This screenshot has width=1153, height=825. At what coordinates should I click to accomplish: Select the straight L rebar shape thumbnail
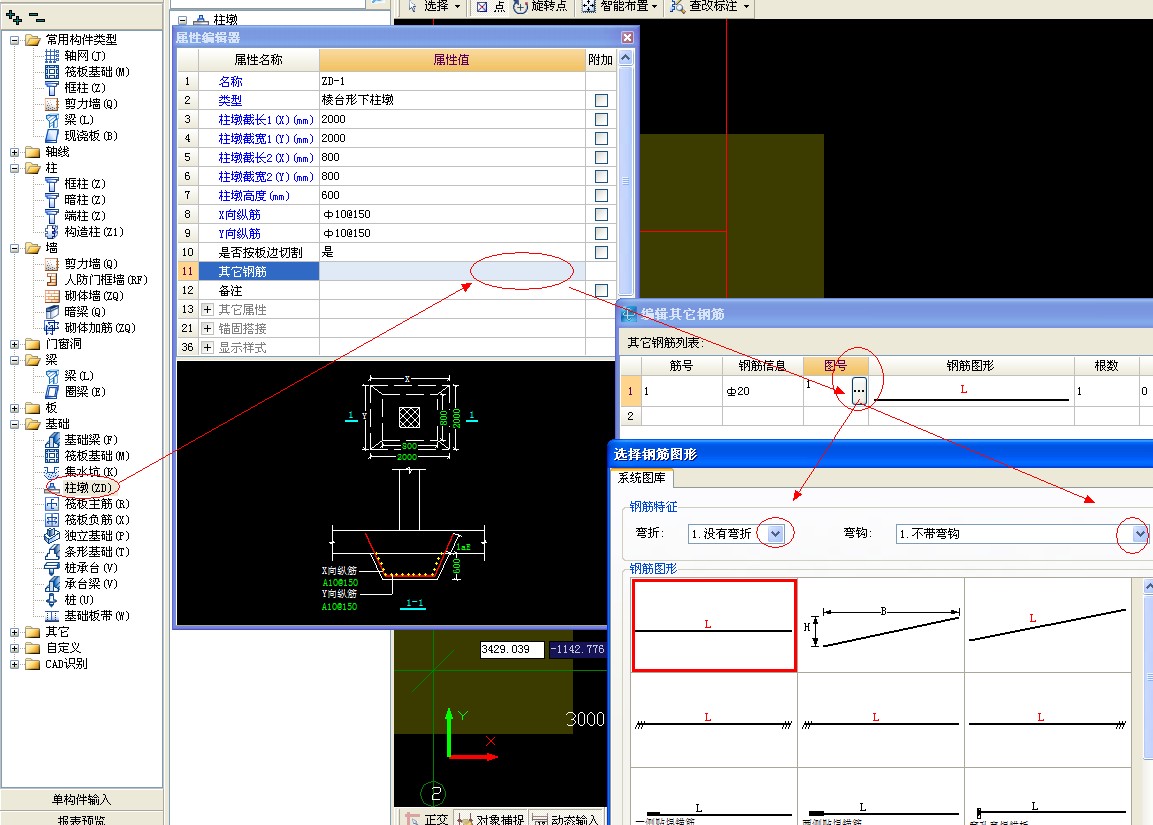[x=714, y=626]
